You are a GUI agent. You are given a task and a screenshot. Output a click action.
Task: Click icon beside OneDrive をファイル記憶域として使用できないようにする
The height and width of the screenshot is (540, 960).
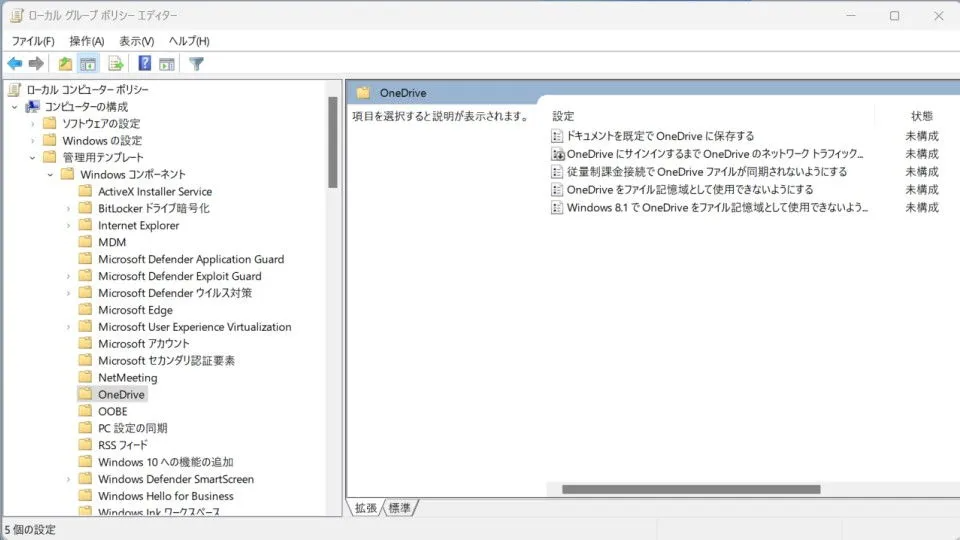(x=557, y=189)
